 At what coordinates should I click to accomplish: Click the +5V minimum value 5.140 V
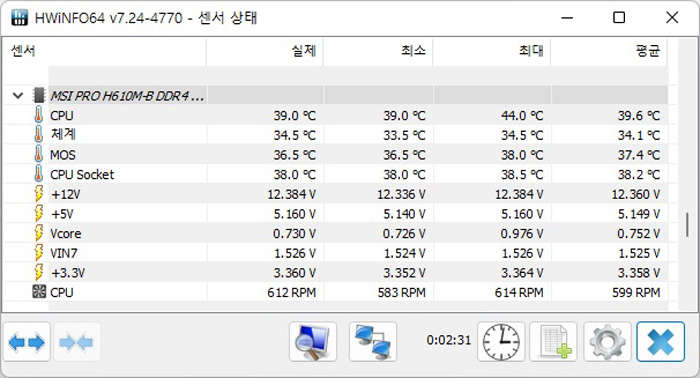point(404,214)
